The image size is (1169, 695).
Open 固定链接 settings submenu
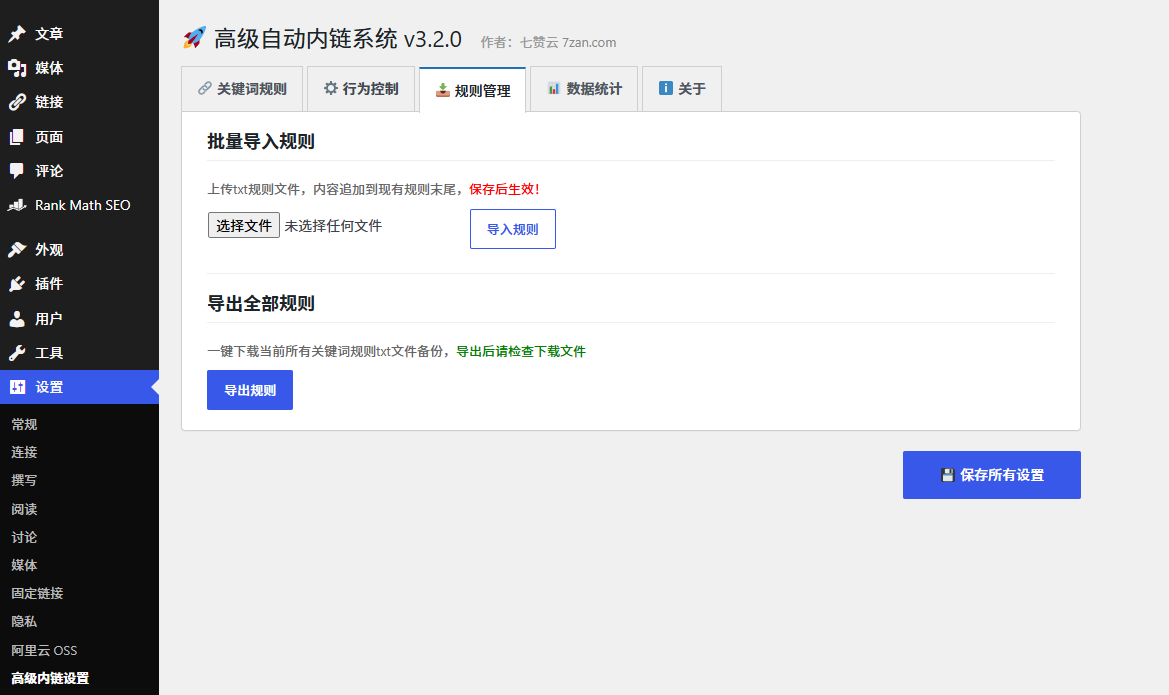[37, 594]
